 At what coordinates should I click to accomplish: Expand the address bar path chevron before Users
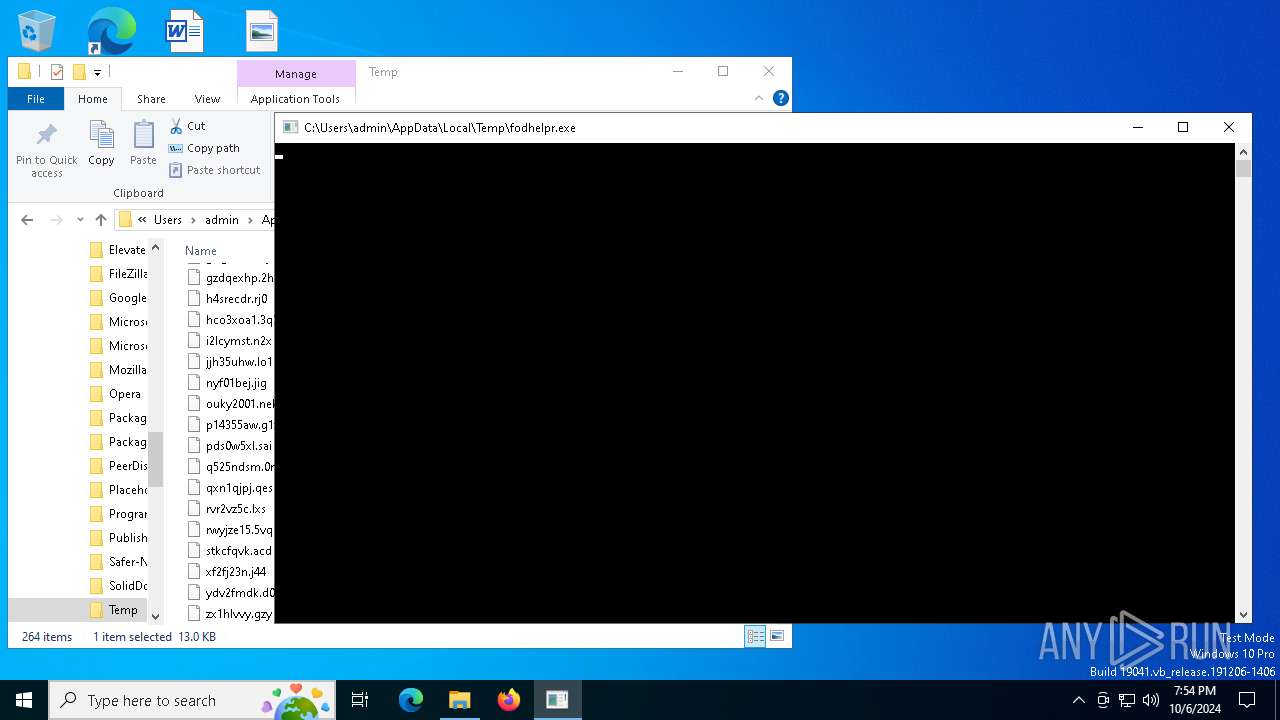click(142, 220)
